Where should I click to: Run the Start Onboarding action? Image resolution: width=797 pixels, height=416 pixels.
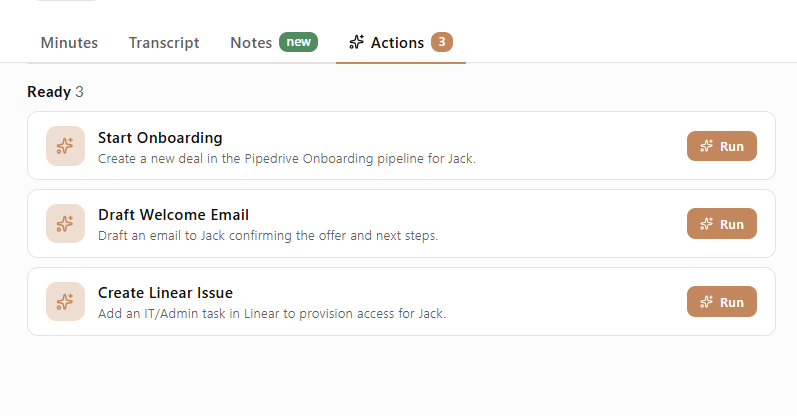721,146
